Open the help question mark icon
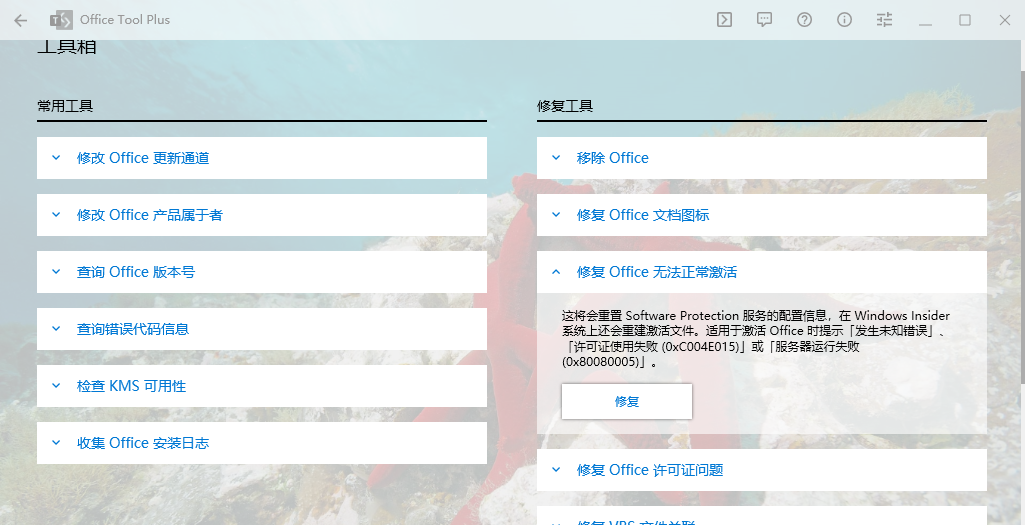This screenshot has height=525, width=1025. 804,20
